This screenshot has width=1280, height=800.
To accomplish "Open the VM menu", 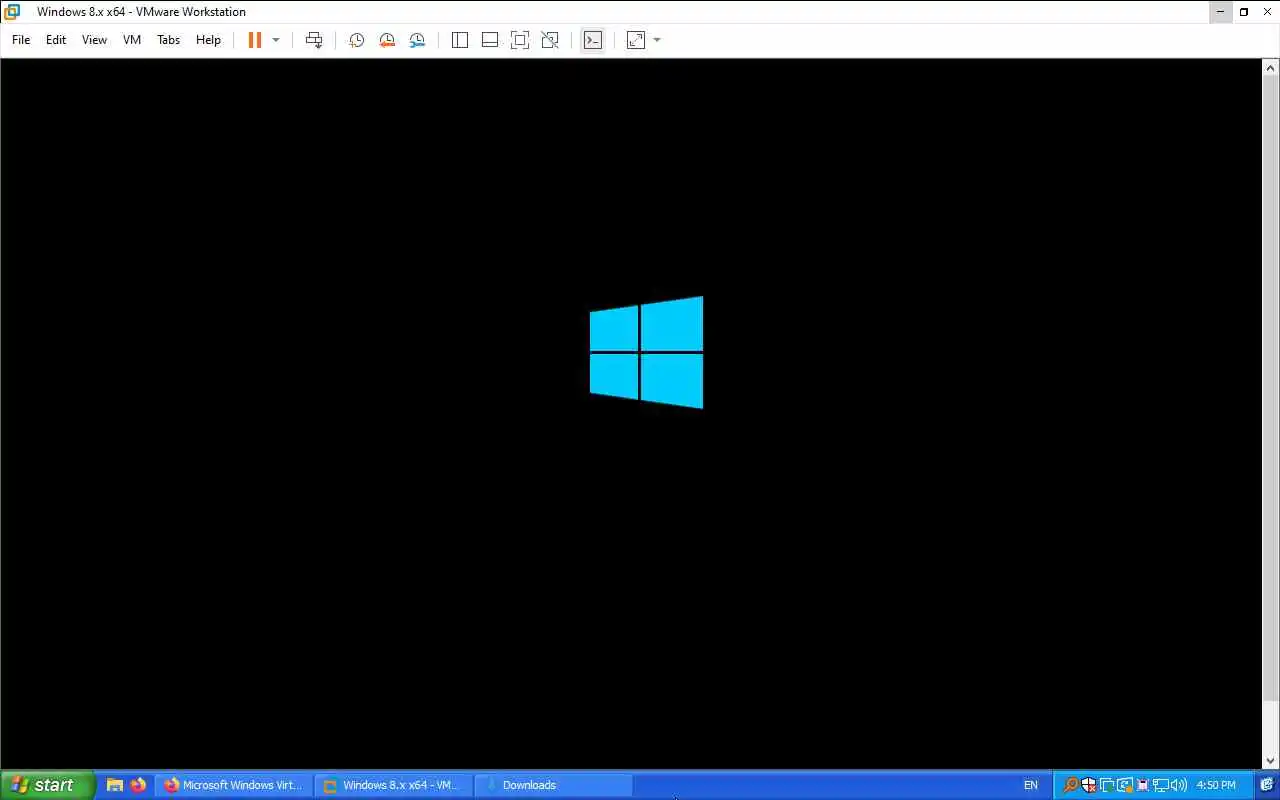I will point(132,40).
